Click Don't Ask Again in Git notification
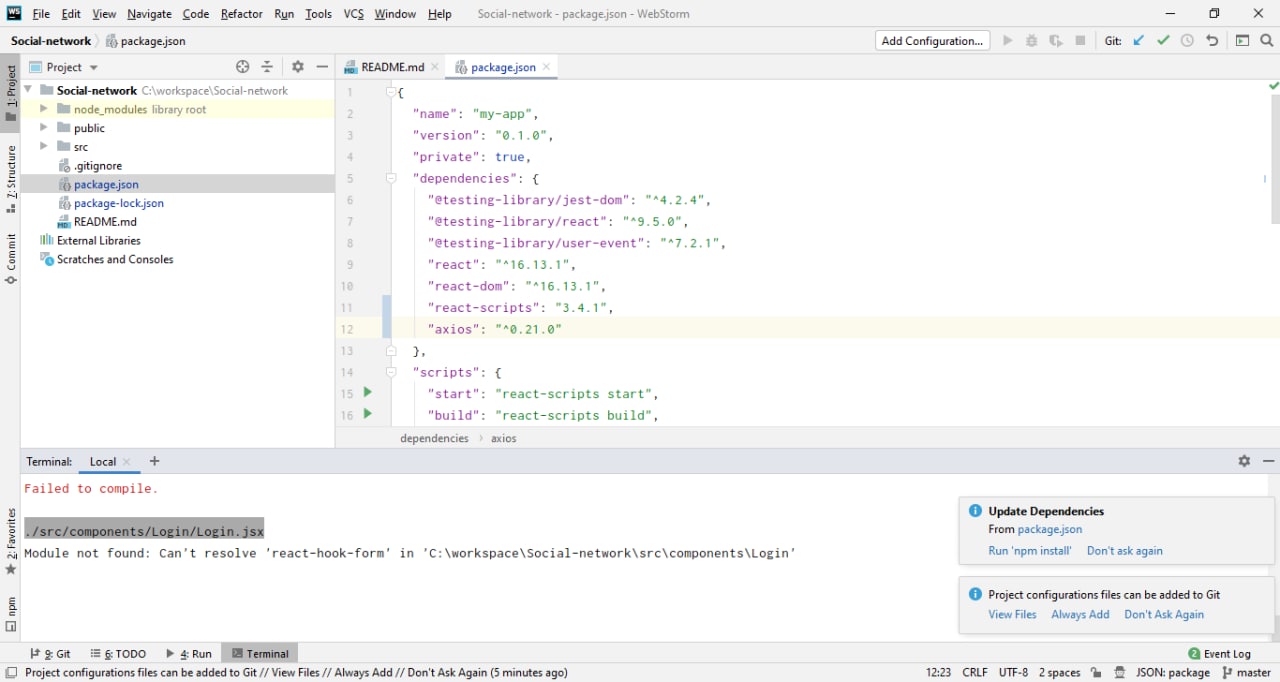This screenshot has width=1280, height=682. coord(1164,614)
